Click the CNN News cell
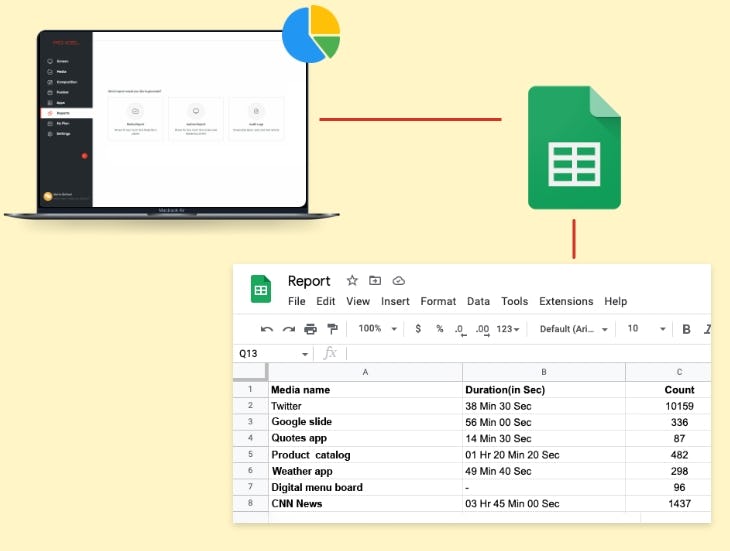 point(365,503)
